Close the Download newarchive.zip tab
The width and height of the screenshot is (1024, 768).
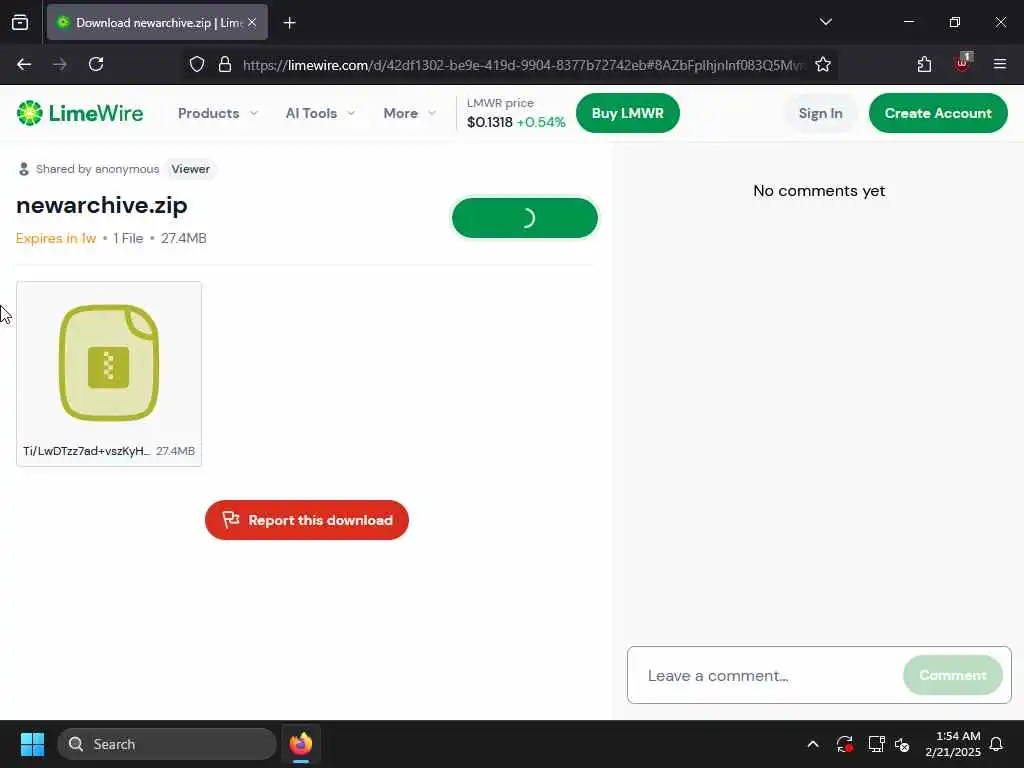tap(252, 22)
